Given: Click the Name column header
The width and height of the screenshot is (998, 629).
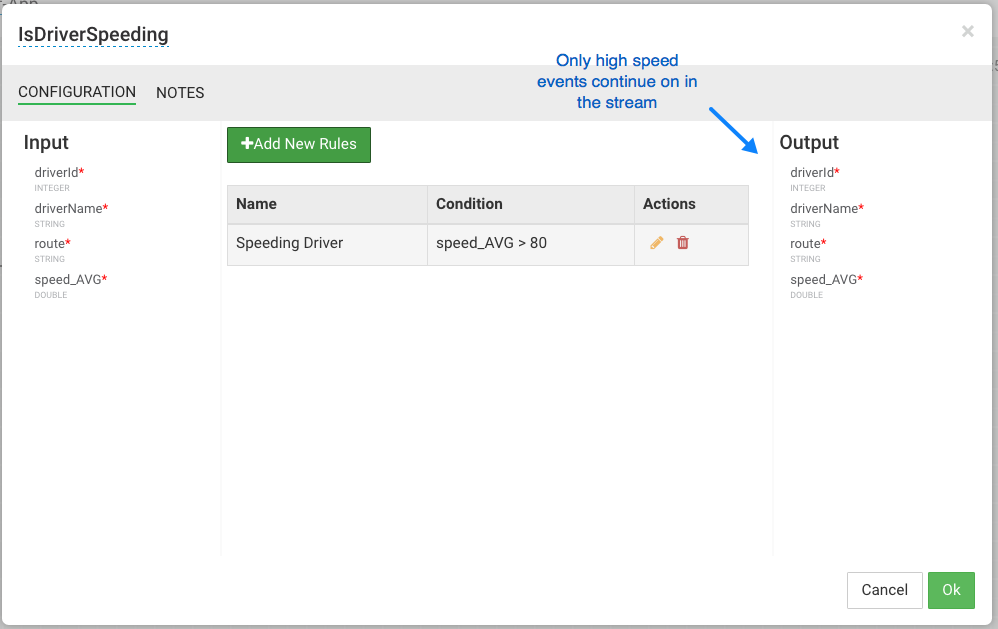Looking at the screenshot, I should (x=257, y=204).
